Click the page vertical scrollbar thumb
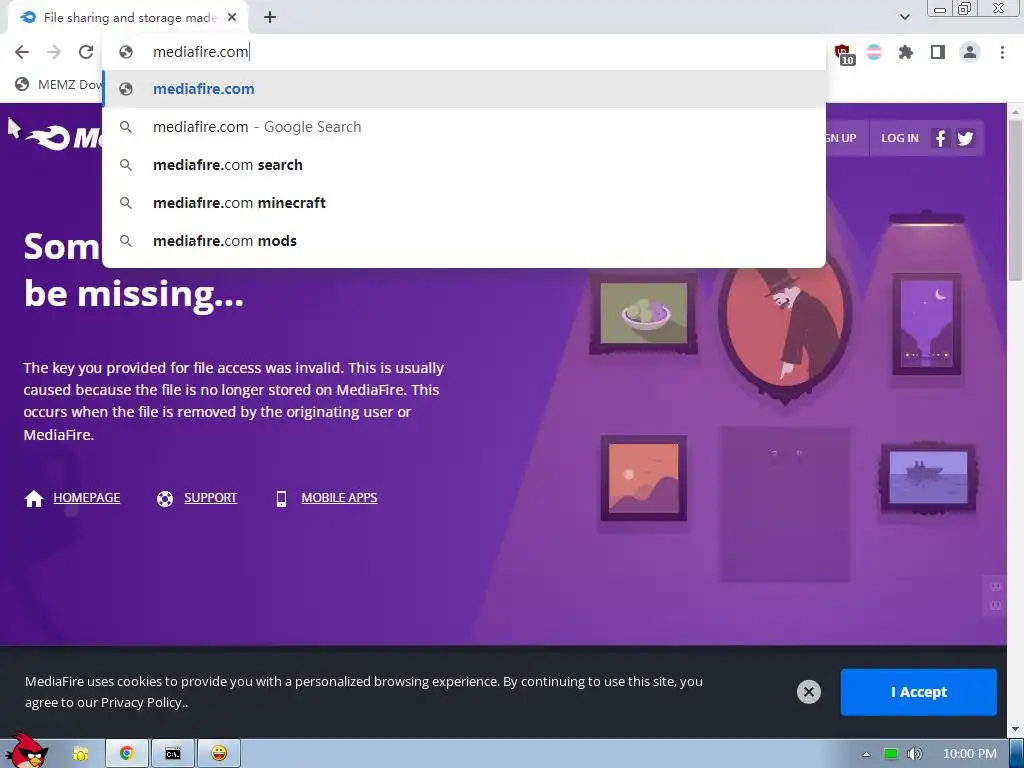1024x768 pixels. [1015, 199]
